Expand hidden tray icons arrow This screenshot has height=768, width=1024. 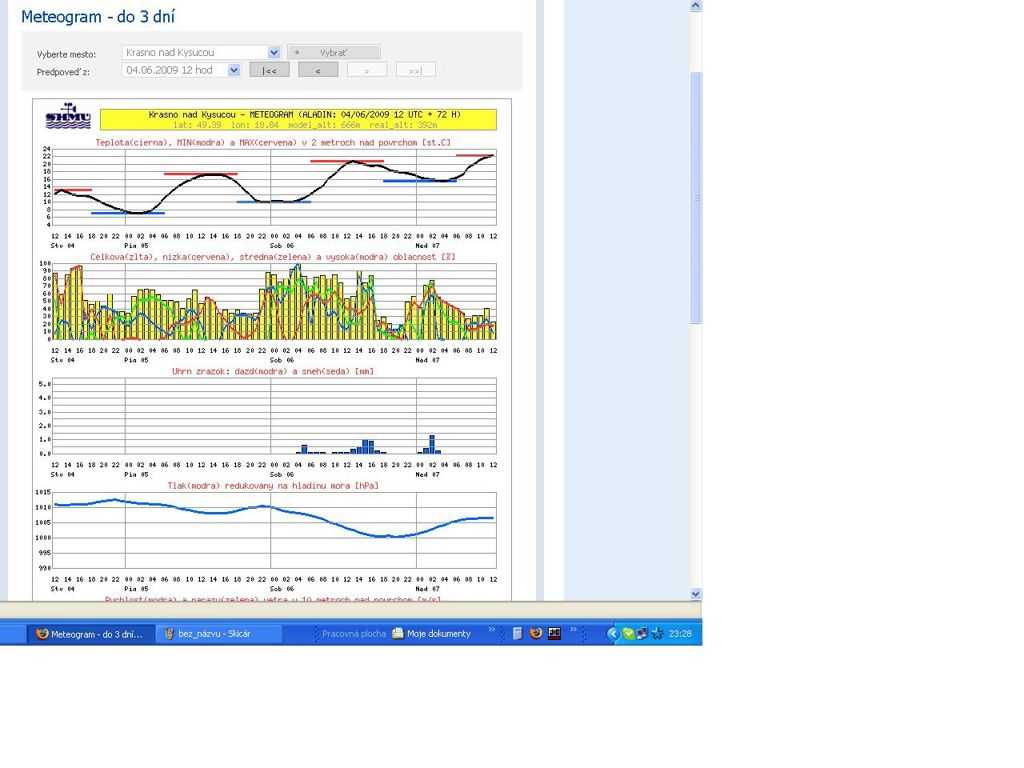tap(612, 634)
